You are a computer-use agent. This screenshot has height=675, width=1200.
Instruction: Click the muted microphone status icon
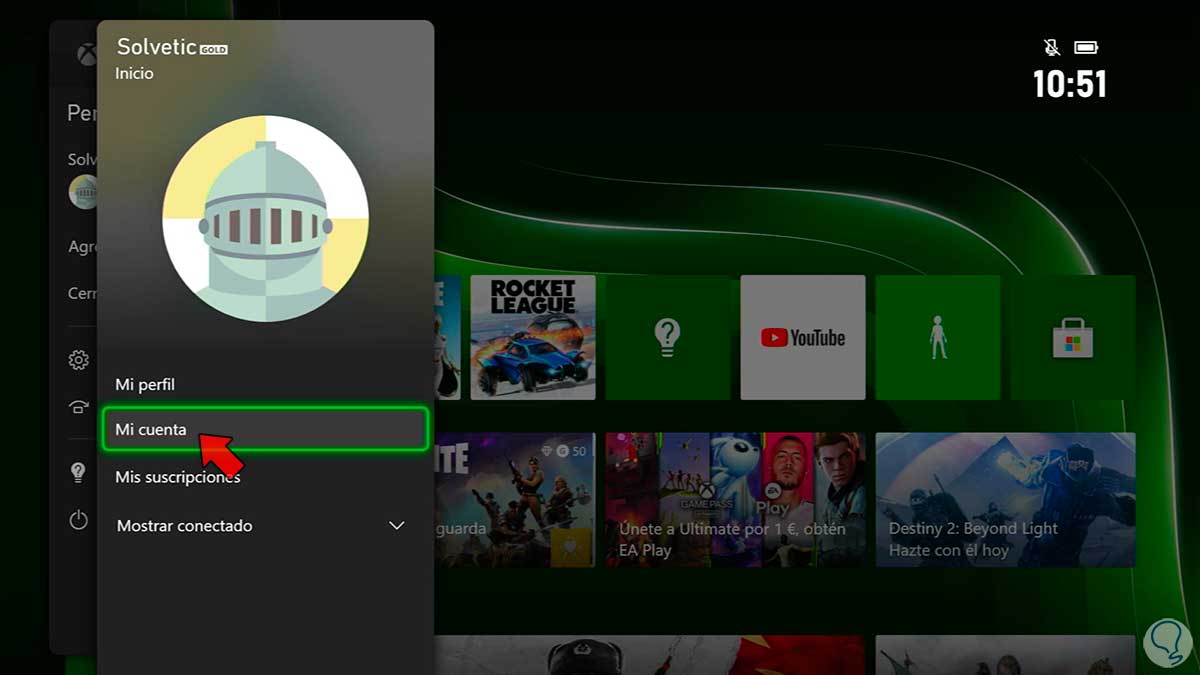[x=1050, y=46]
